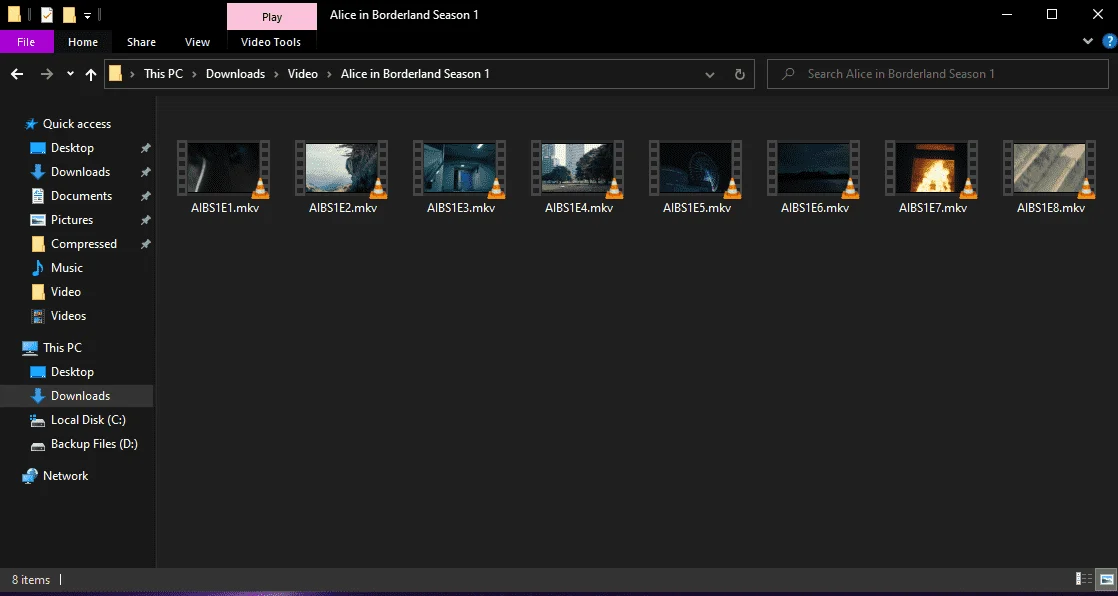Go forward using the Forward arrow

tap(47, 74)
